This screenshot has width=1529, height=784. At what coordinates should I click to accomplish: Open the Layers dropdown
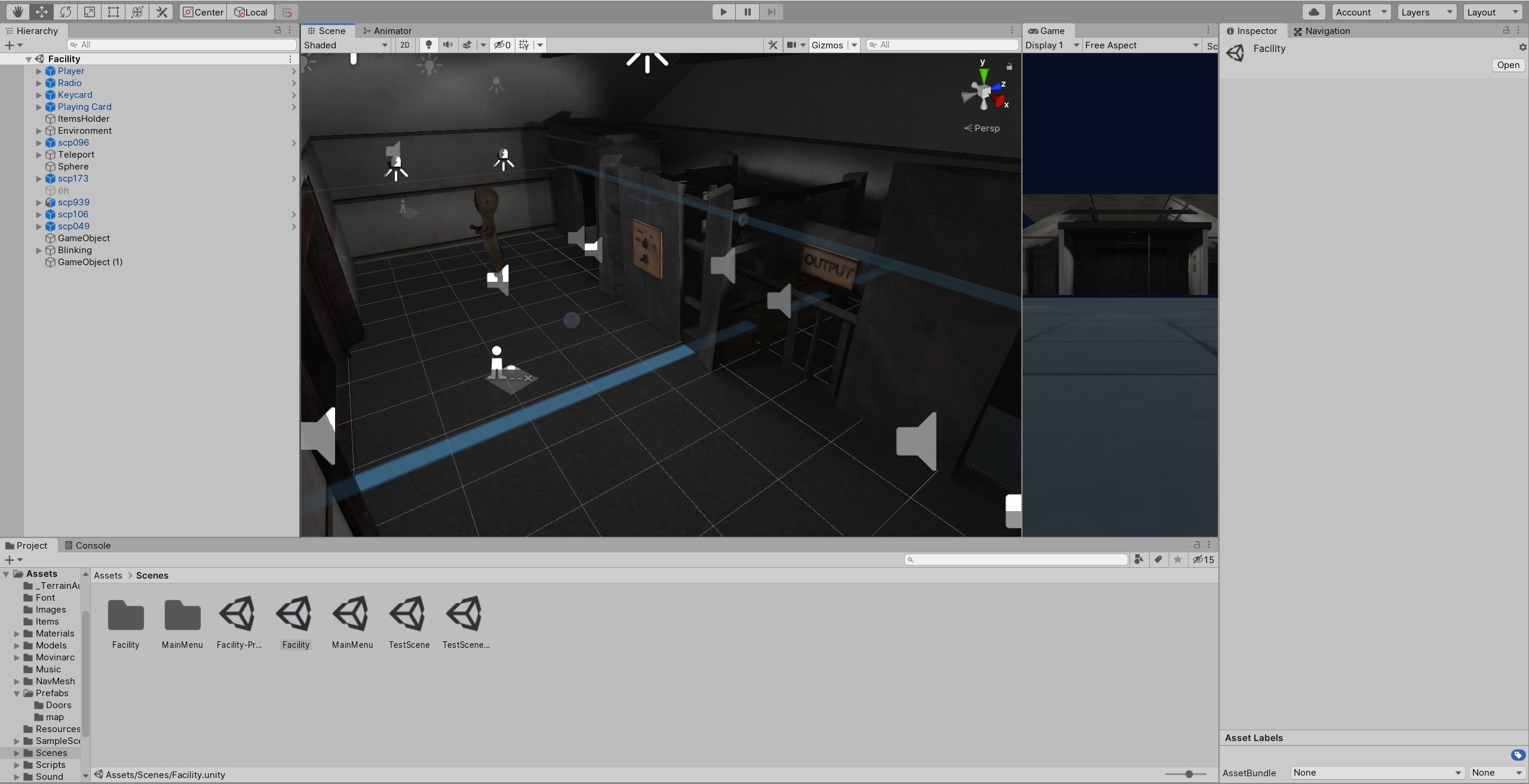point(1425,12)
